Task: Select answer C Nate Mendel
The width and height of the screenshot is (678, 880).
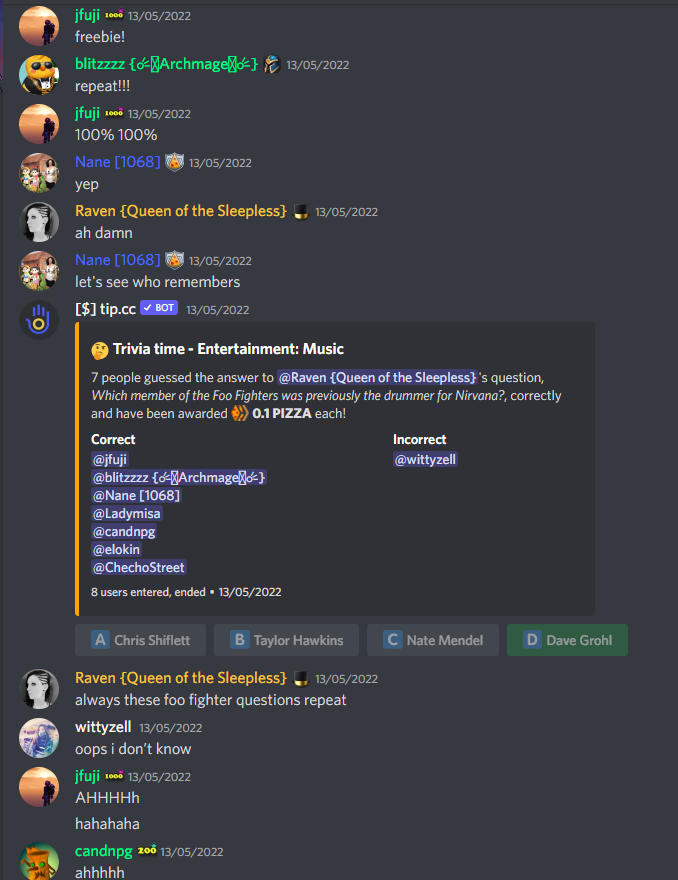Action: coord(433,640)
